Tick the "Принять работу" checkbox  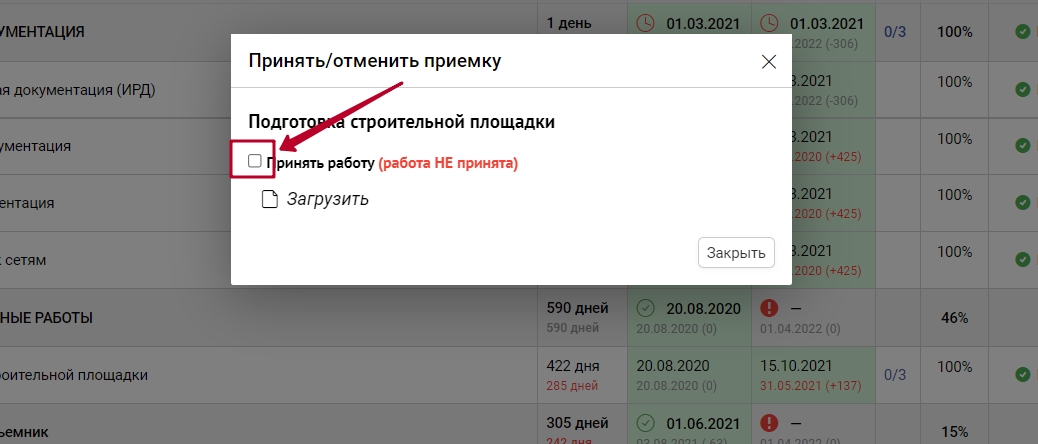pyautogui.click(x=254, y=161)
